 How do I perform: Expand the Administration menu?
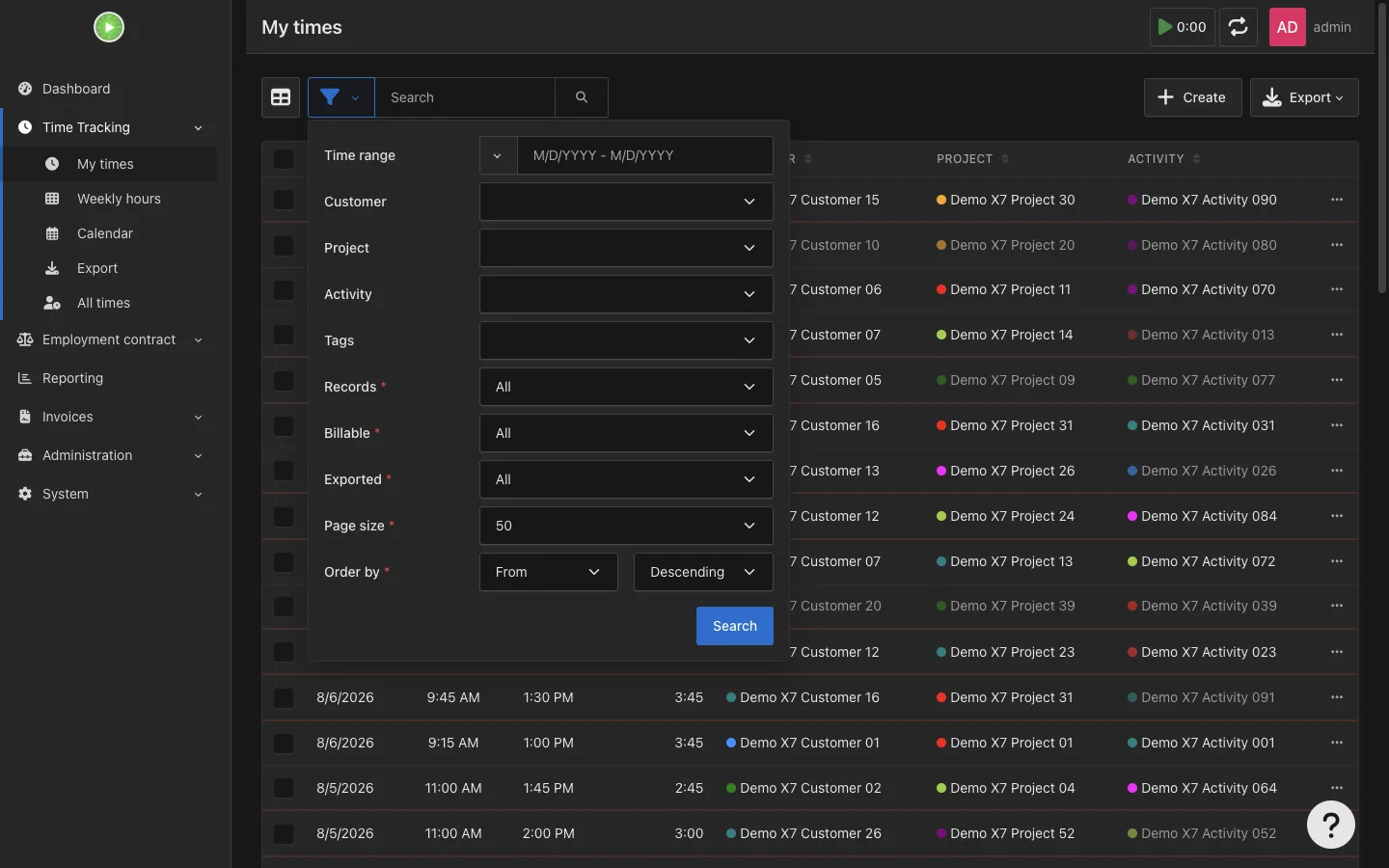pos(109,455)
